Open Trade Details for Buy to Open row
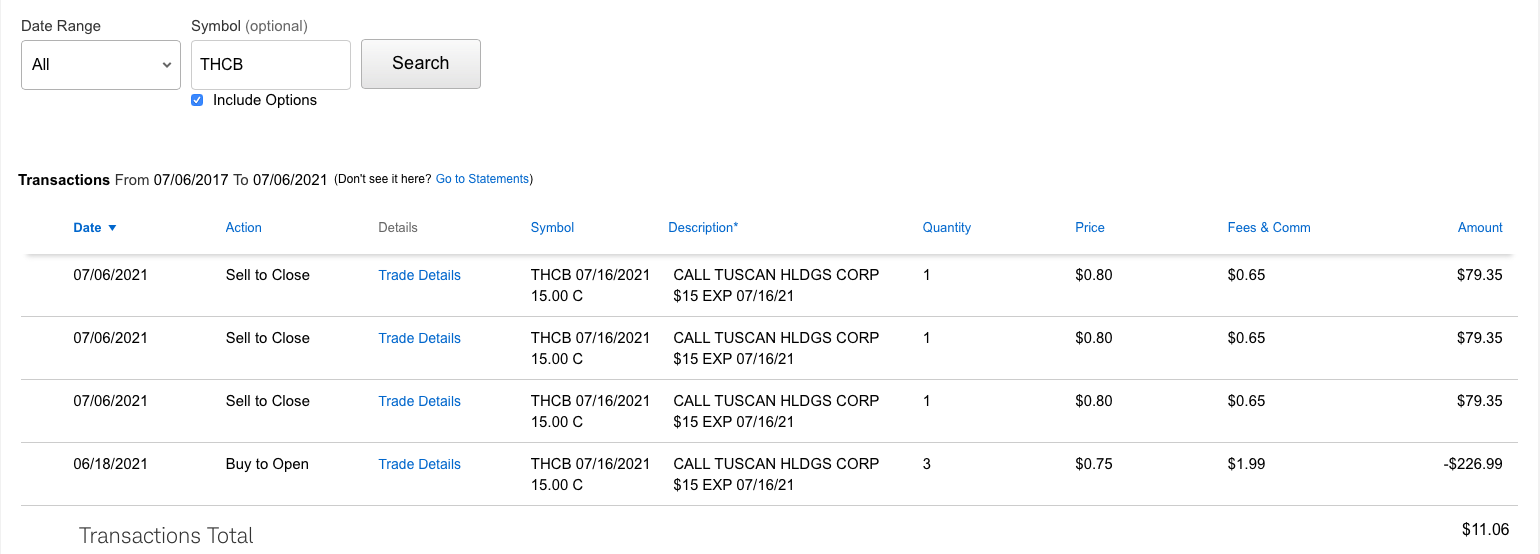The image size is (1540, 554). tap(419, 464)
